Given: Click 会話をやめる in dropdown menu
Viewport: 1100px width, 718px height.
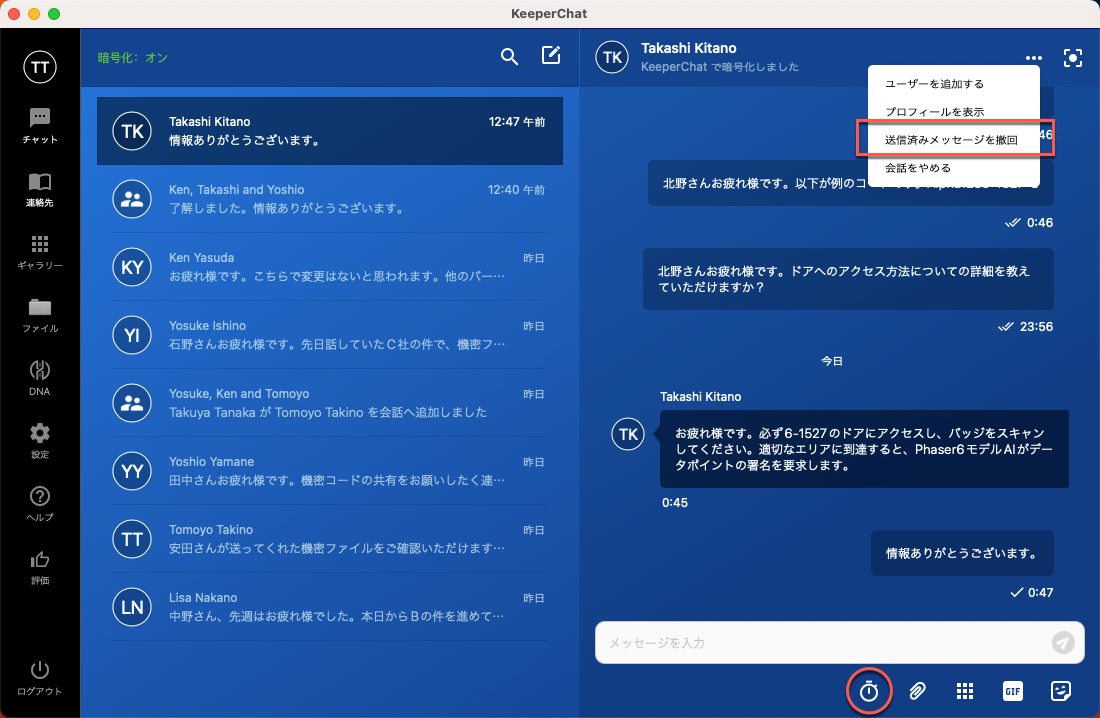Looking at the screenshot, I should click(x=918, y=168).
